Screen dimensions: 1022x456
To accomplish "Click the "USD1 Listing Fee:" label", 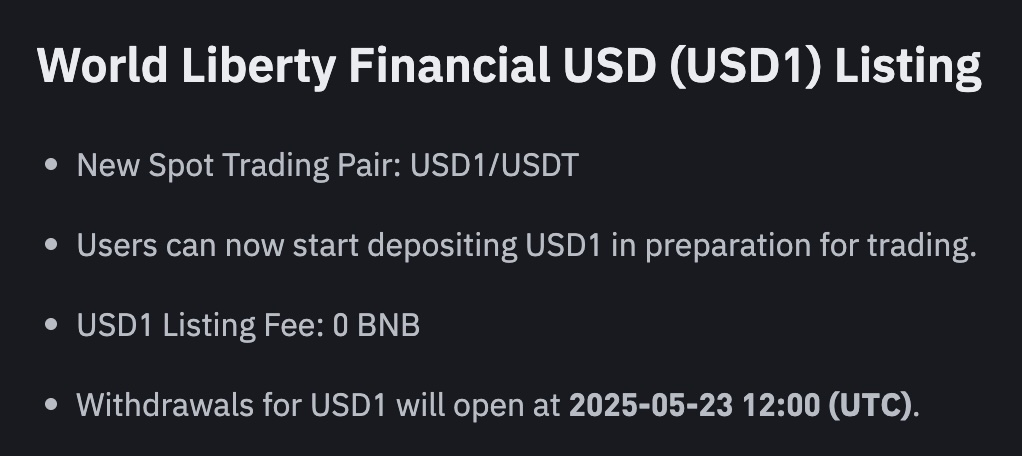I will 200,326.
